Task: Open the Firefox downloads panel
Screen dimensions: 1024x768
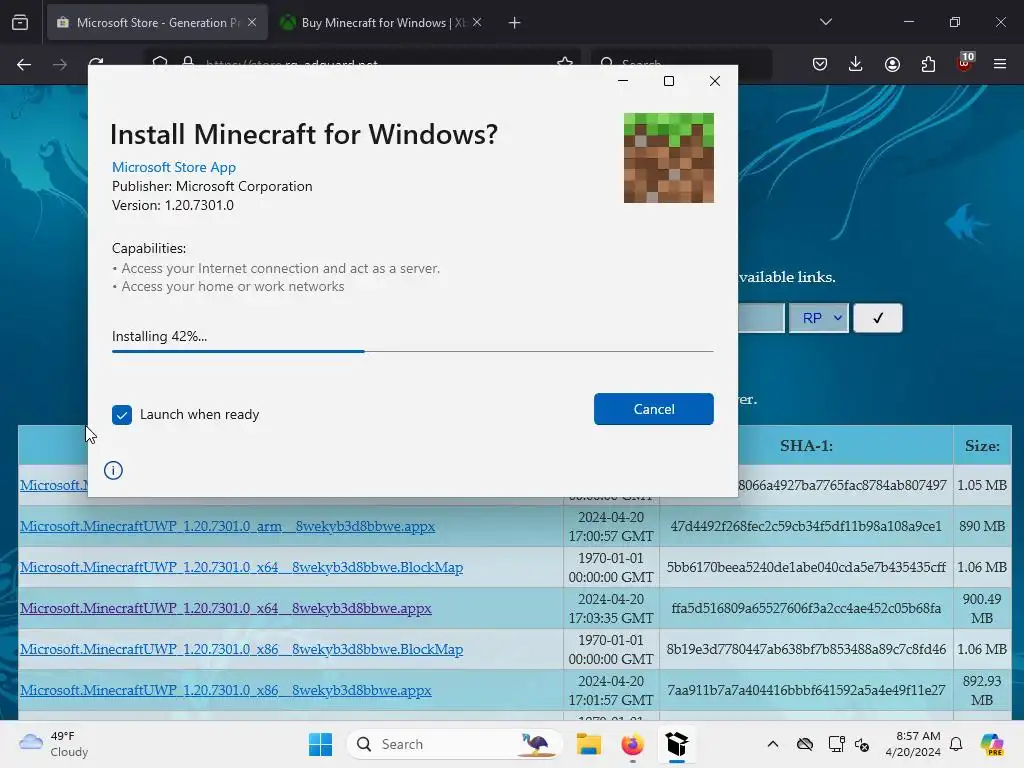Action: (x=856, y=64)
